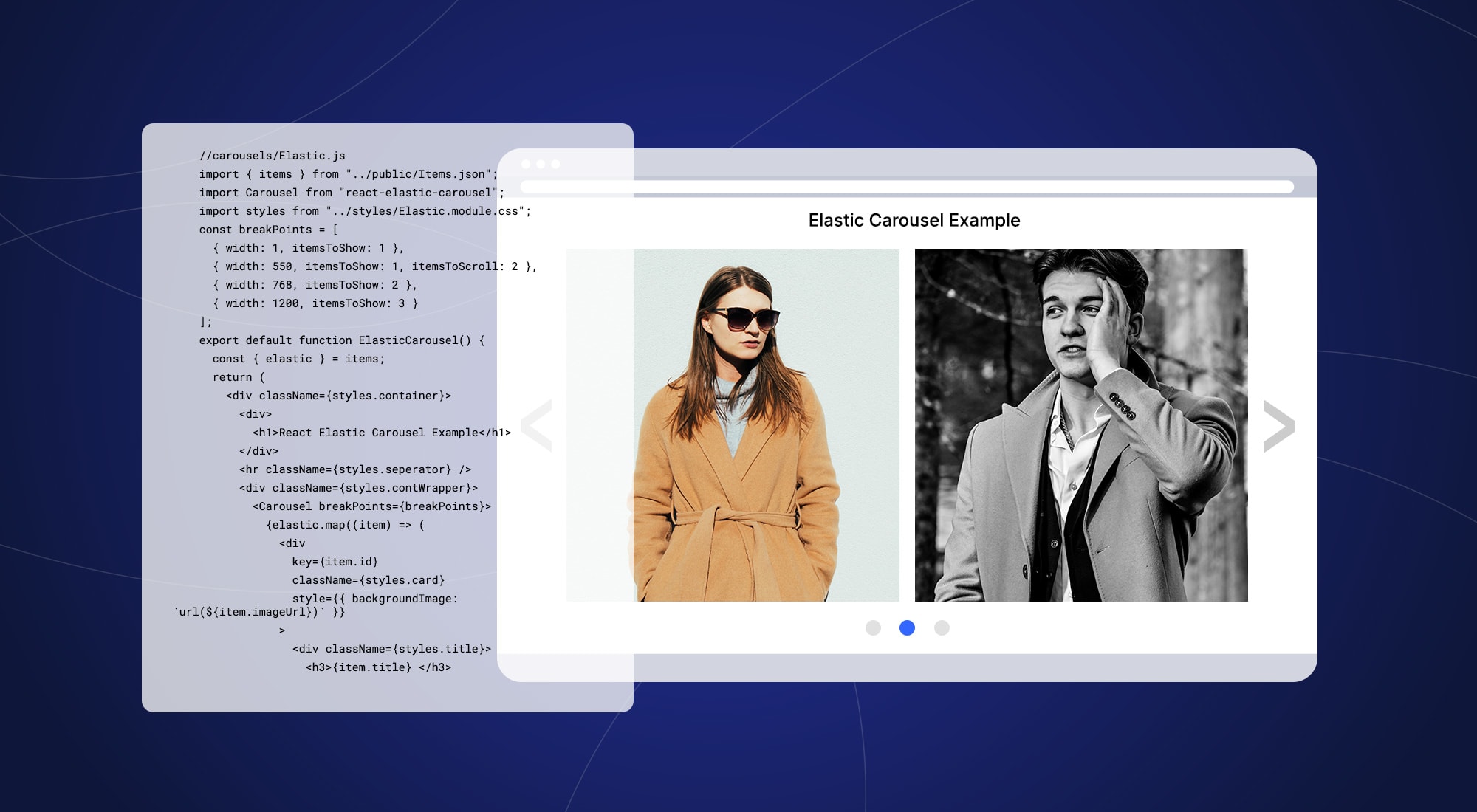Click the h3 item.title code line
This screenshot has width=1477, height=812.
tap(378, 667)
